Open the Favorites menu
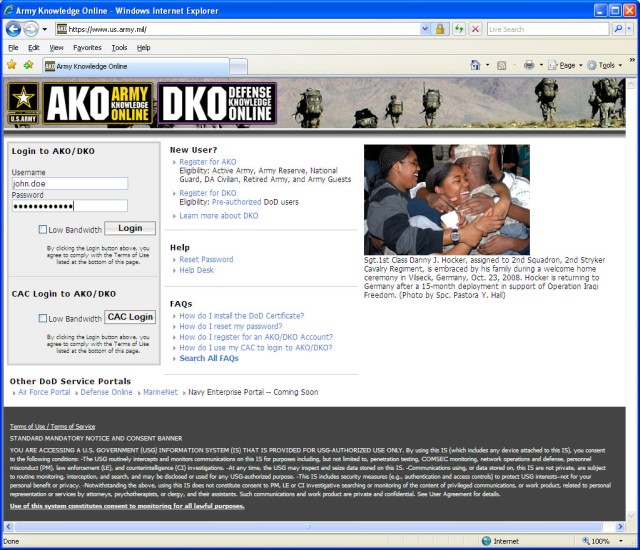The height and width of the screenshot is (550, 640). 87,47
